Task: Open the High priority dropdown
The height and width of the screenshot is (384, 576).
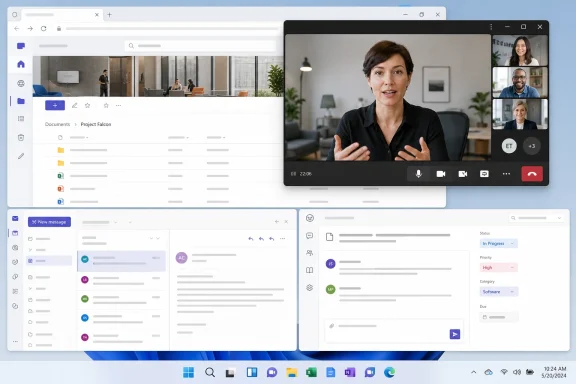Action: [498, 268]
